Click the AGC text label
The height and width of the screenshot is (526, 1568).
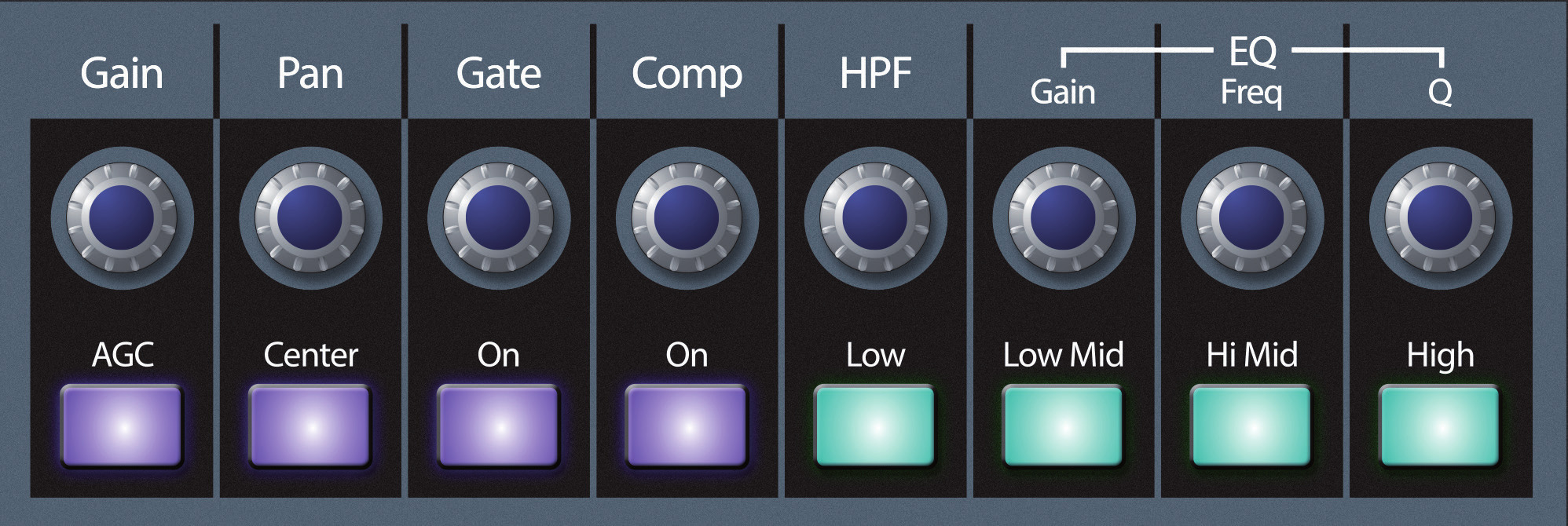coord(123,355)
